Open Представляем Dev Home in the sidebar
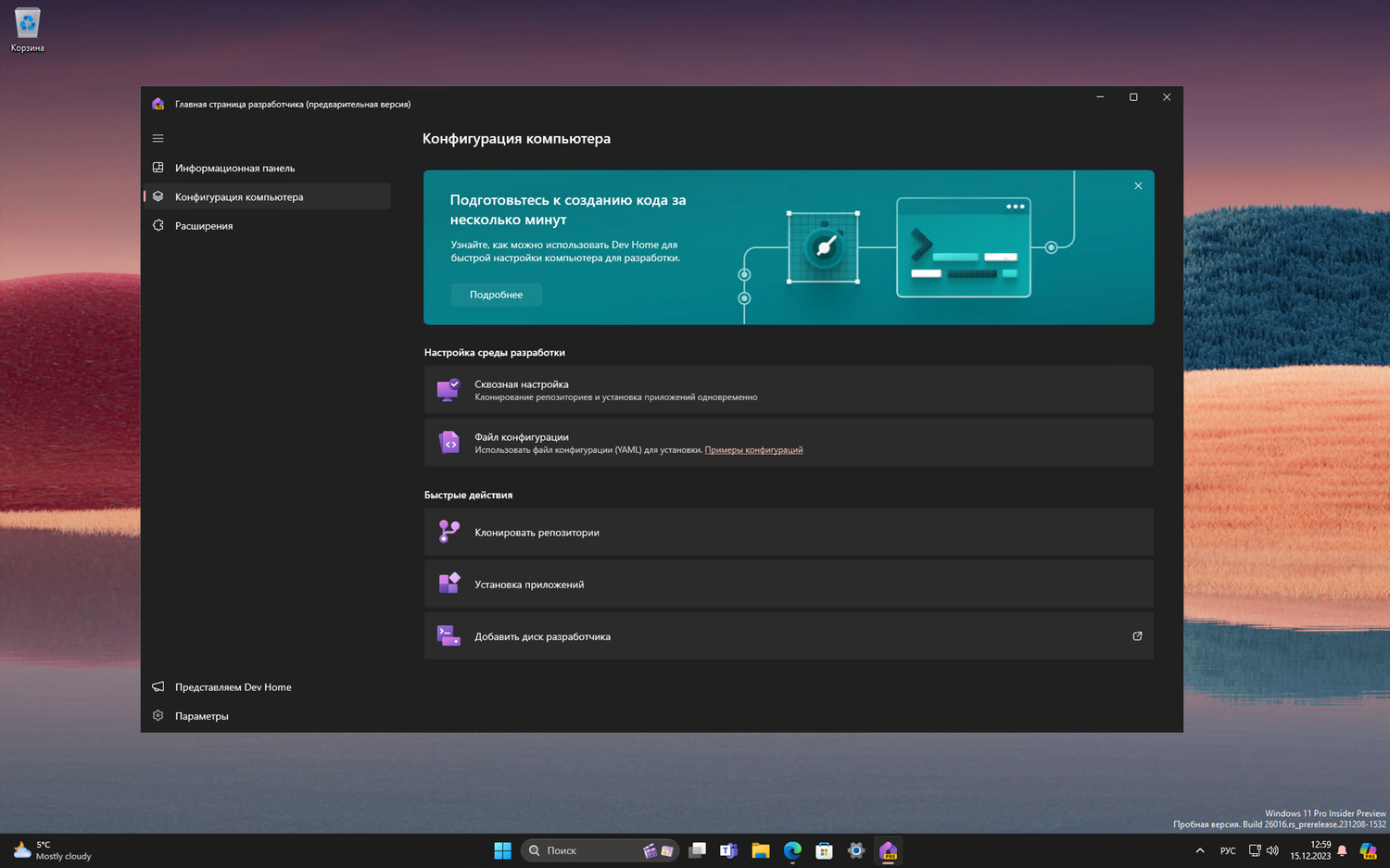Viewport: 1390px width, 868px height. 267,686
